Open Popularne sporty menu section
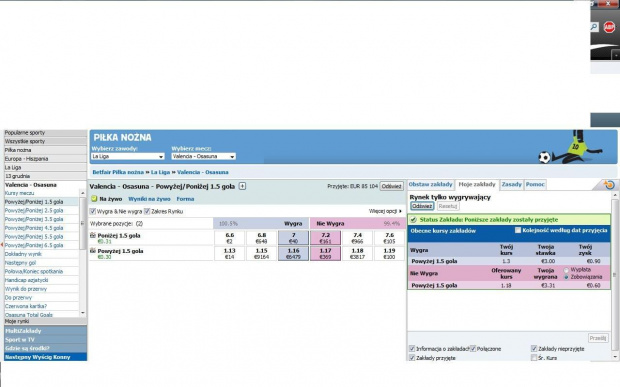The image size is (620, 387). [45, 133]
